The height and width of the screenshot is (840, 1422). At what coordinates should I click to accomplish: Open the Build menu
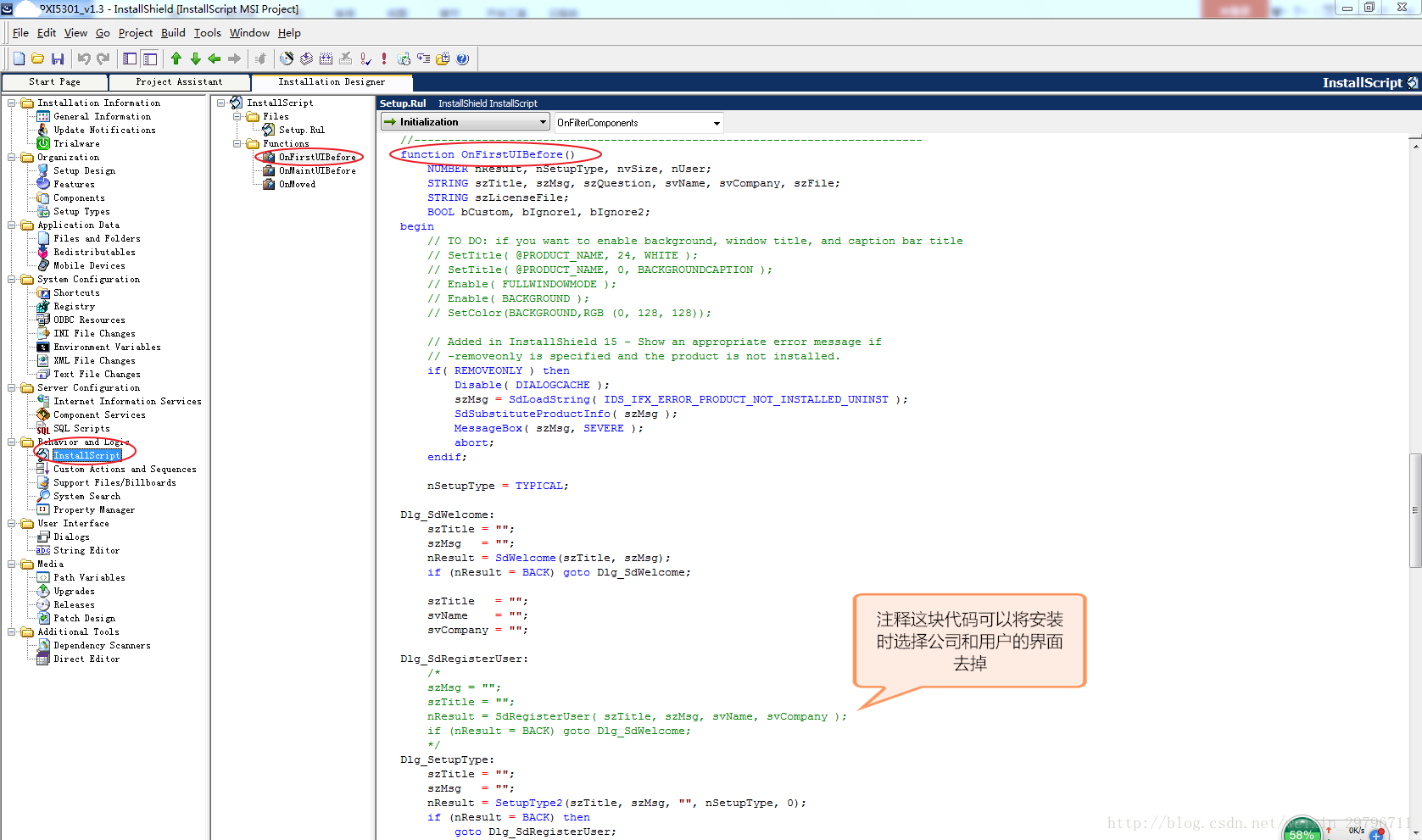click(x=173, y=33)
